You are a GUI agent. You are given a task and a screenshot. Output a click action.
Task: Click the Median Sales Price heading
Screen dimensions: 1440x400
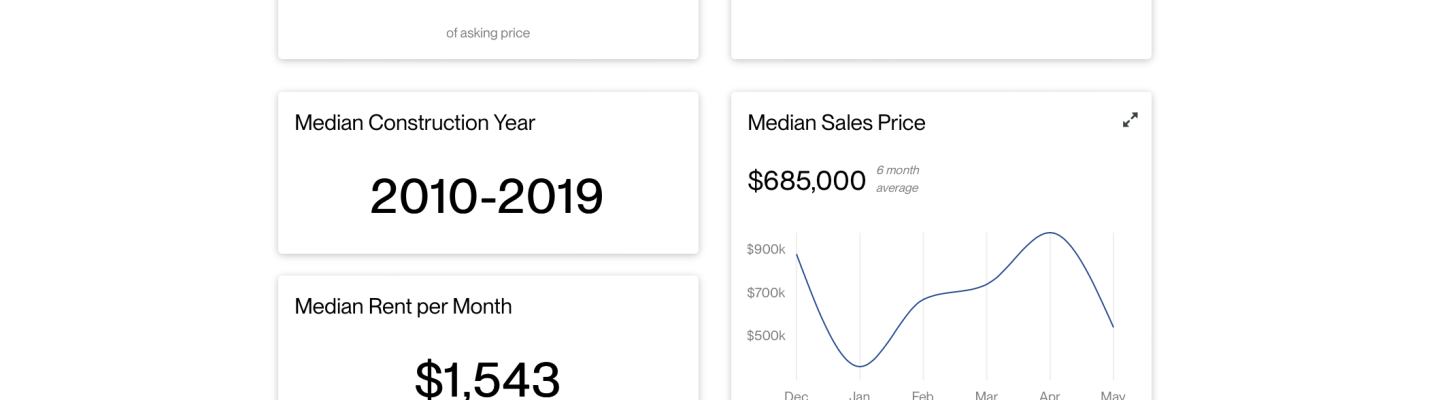(x=836, y=122)
